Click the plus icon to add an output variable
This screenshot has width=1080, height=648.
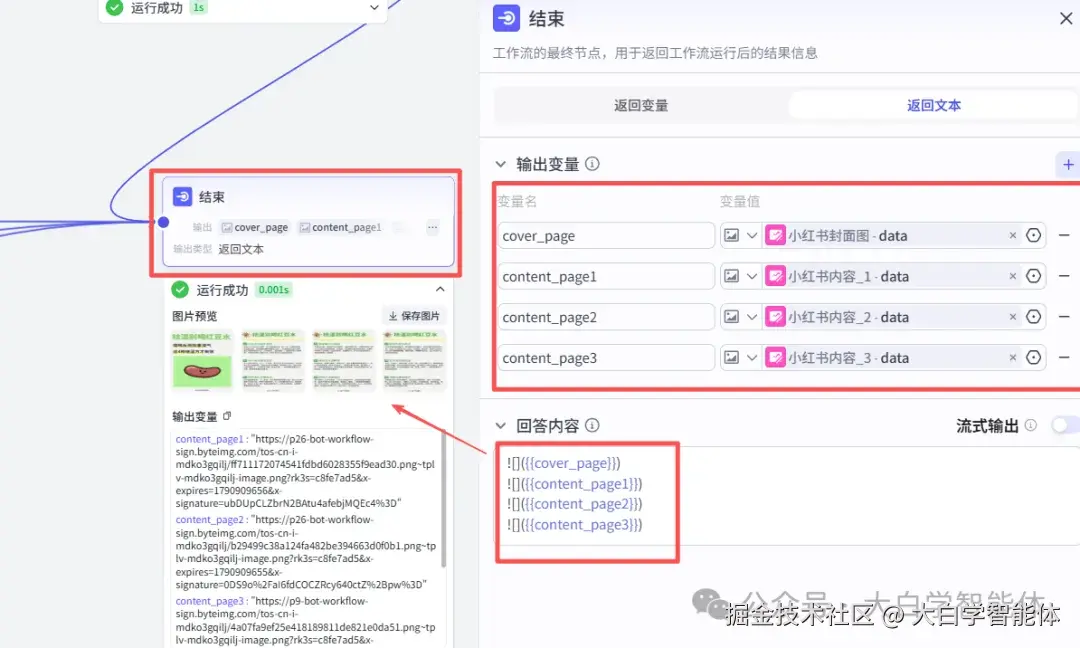coord(1068,164)
